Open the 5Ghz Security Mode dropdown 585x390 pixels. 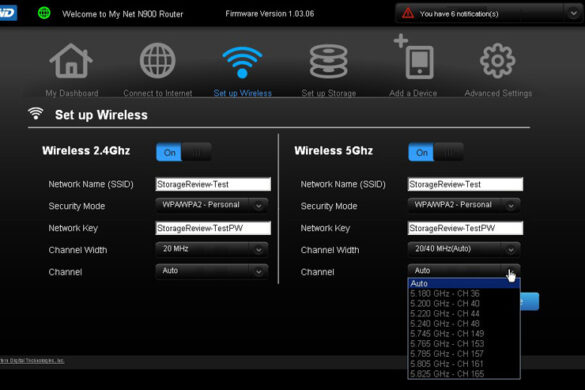point(464,205)
